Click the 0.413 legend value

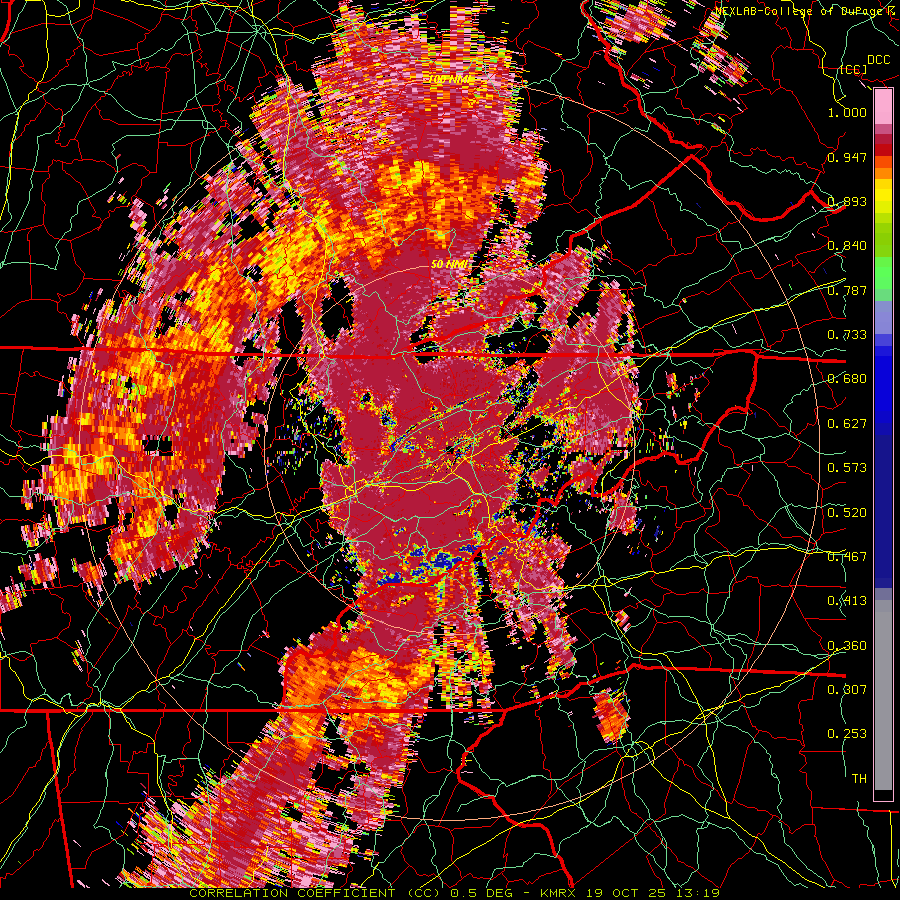pyautogui.click(x=847, y=601)
